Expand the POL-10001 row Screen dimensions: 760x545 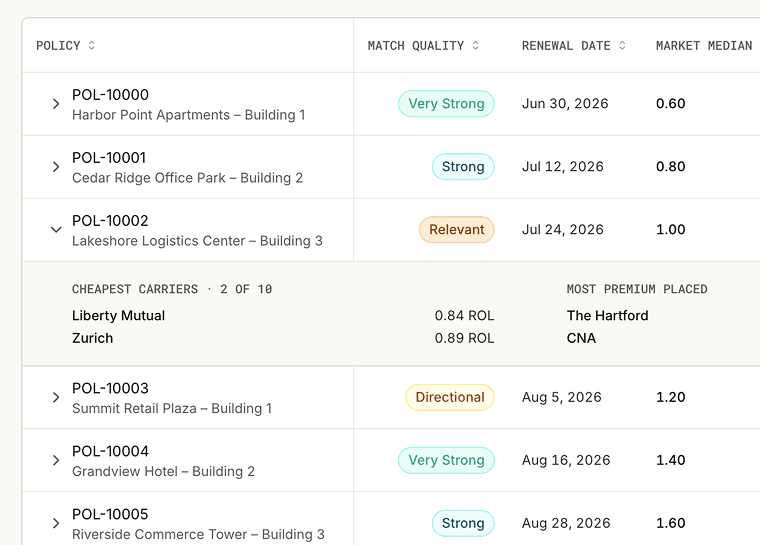coord(56,167)
